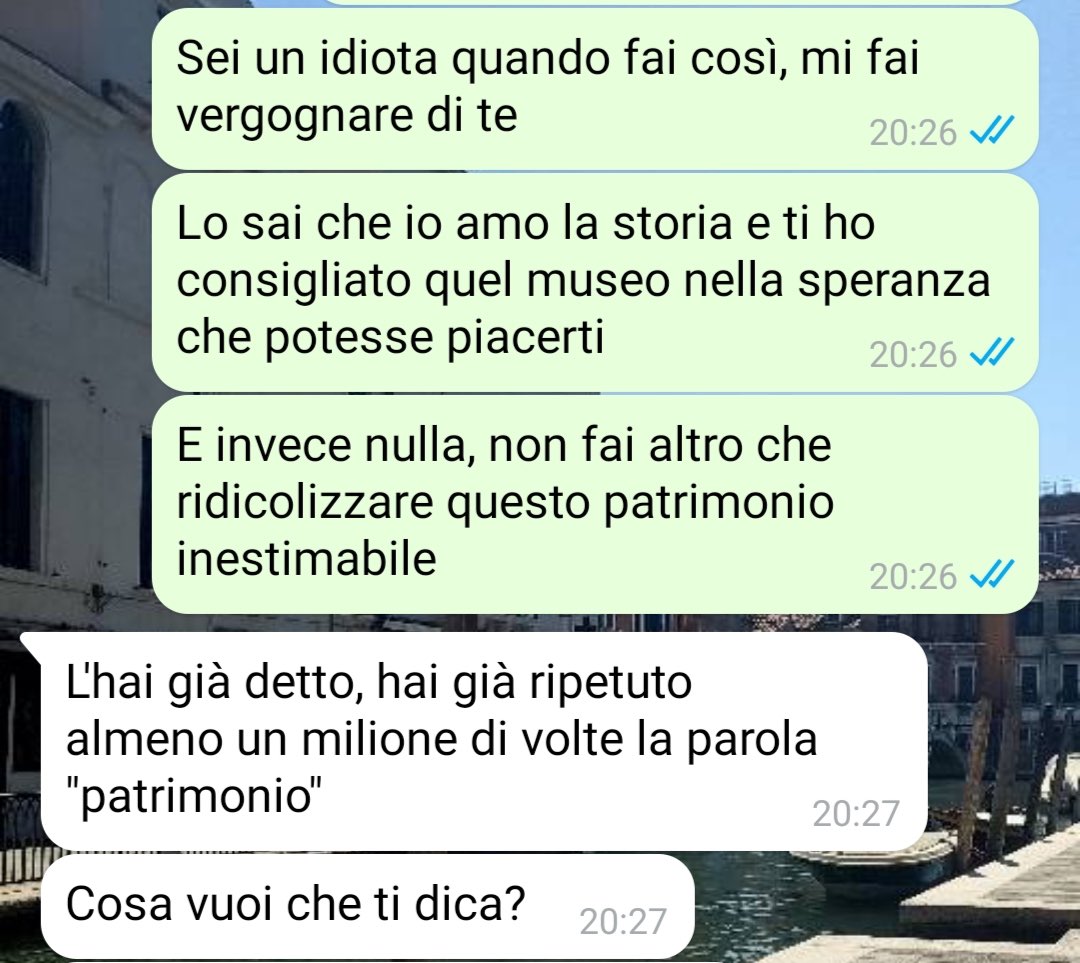Tap the double-check icon on 'Sei un idiota' message
The image size is (1080, 963).
(x=992, y=130)
